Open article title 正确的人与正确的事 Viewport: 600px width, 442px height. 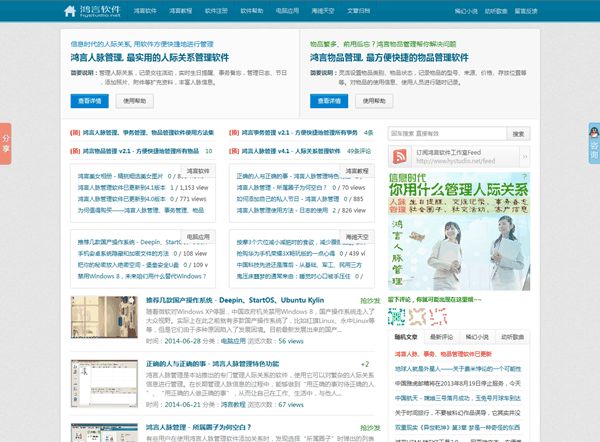pyautogui.click(x=212, y=364)
